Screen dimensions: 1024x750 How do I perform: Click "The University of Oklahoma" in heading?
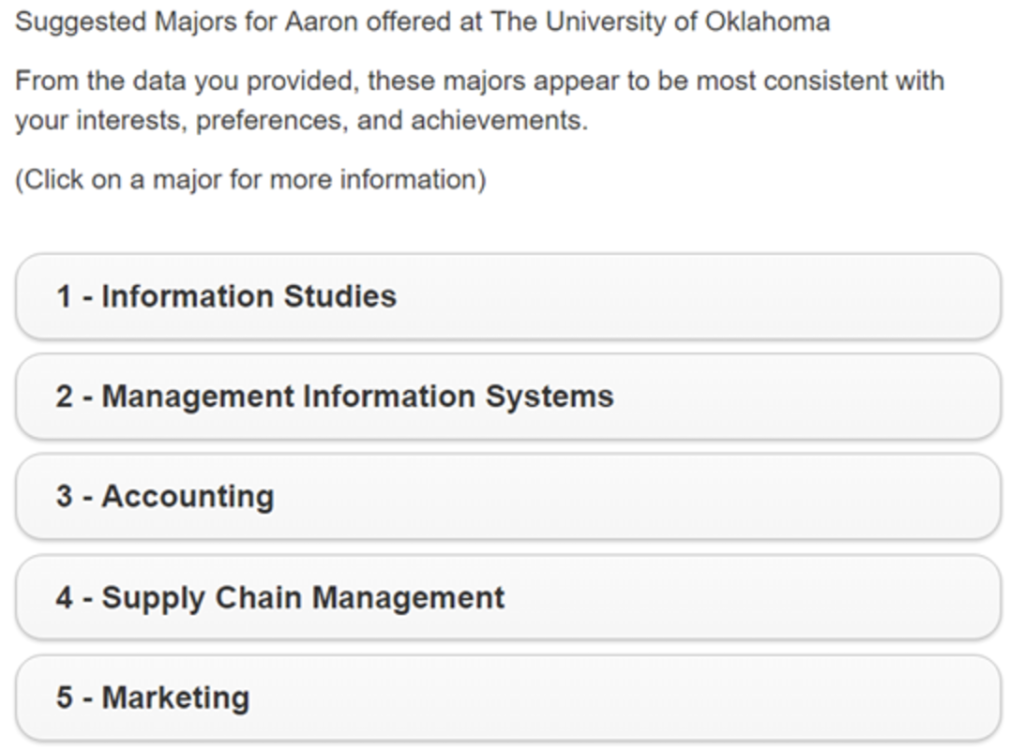click(x=660, y=22)
